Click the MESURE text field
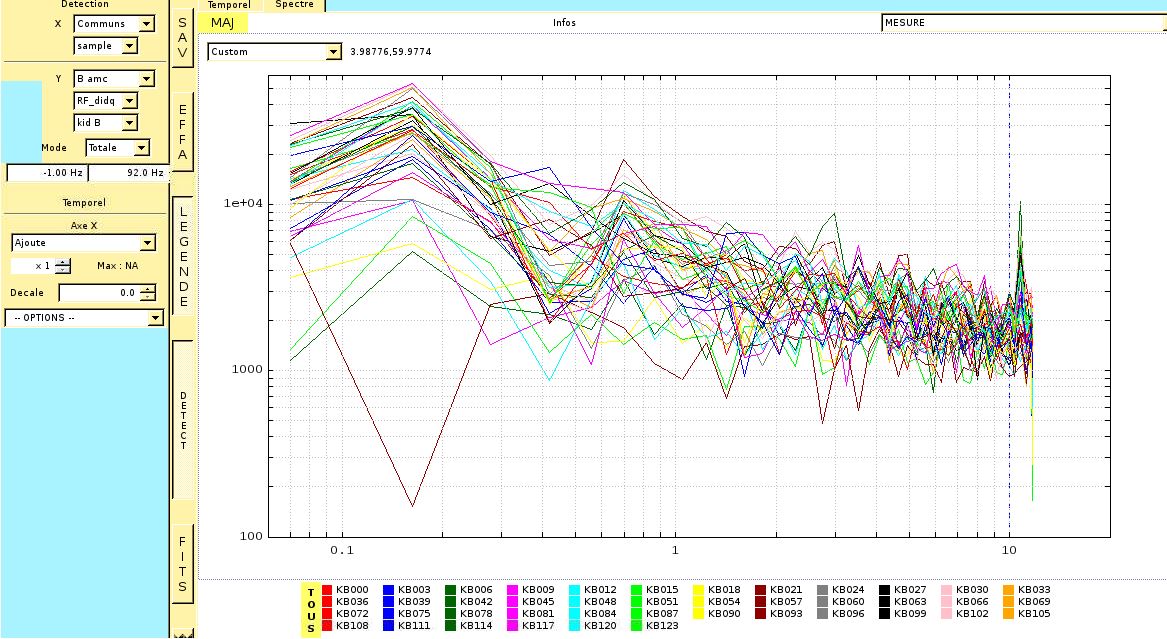Viewport: 1167px width, 639px height. coord(1022,23)
